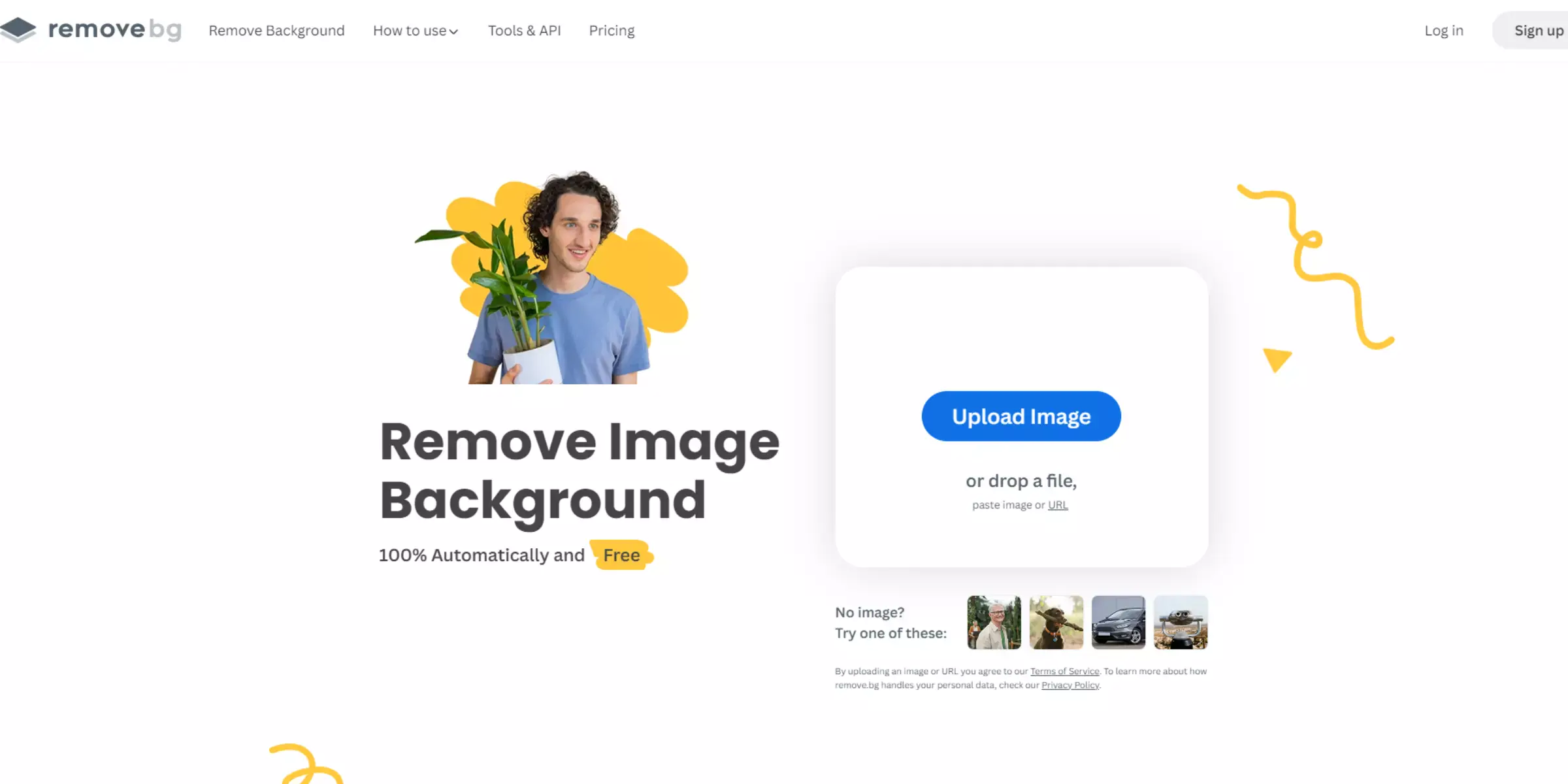Select the elderly man sample image
The image size is (1568, 784).
[x=992, y=622]
